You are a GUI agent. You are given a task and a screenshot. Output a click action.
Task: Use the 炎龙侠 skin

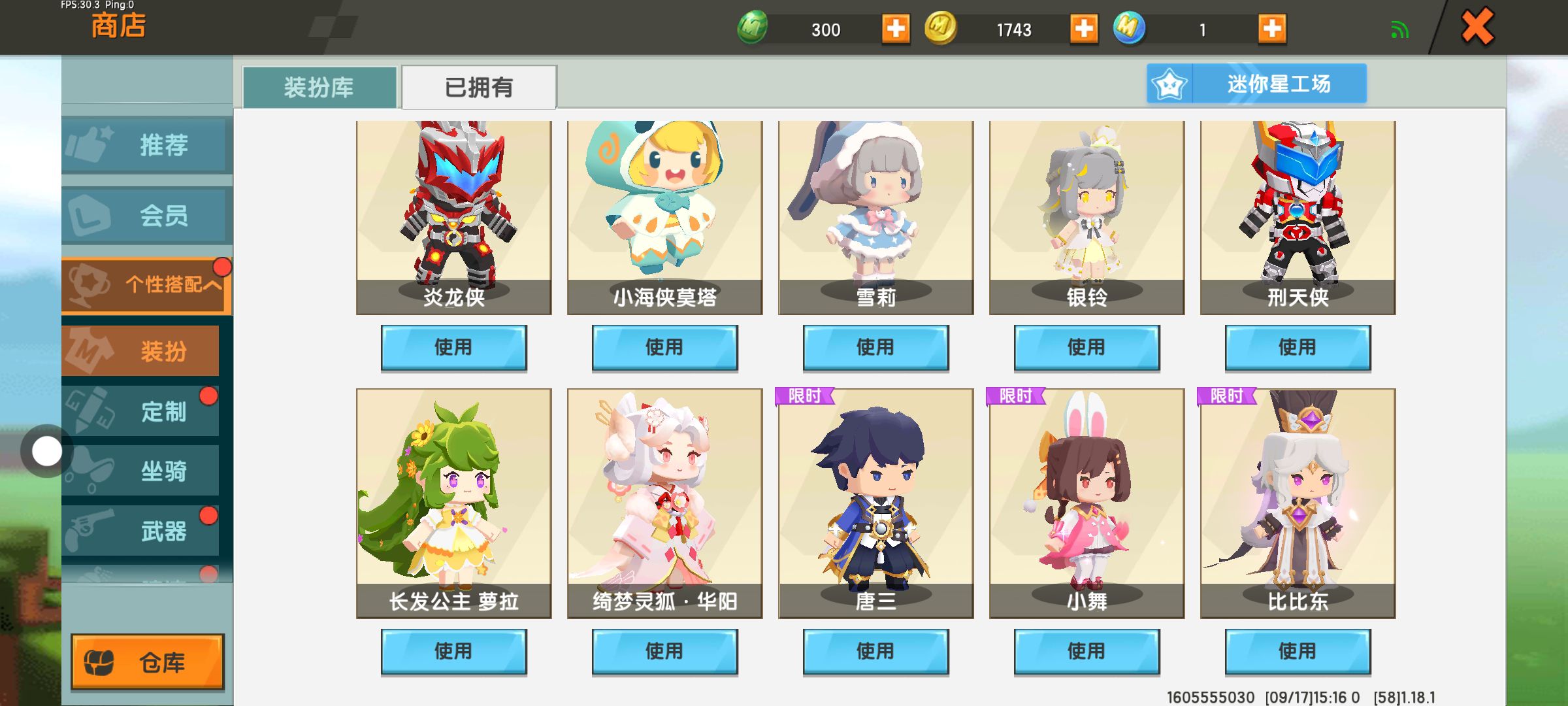pos(453,347)
